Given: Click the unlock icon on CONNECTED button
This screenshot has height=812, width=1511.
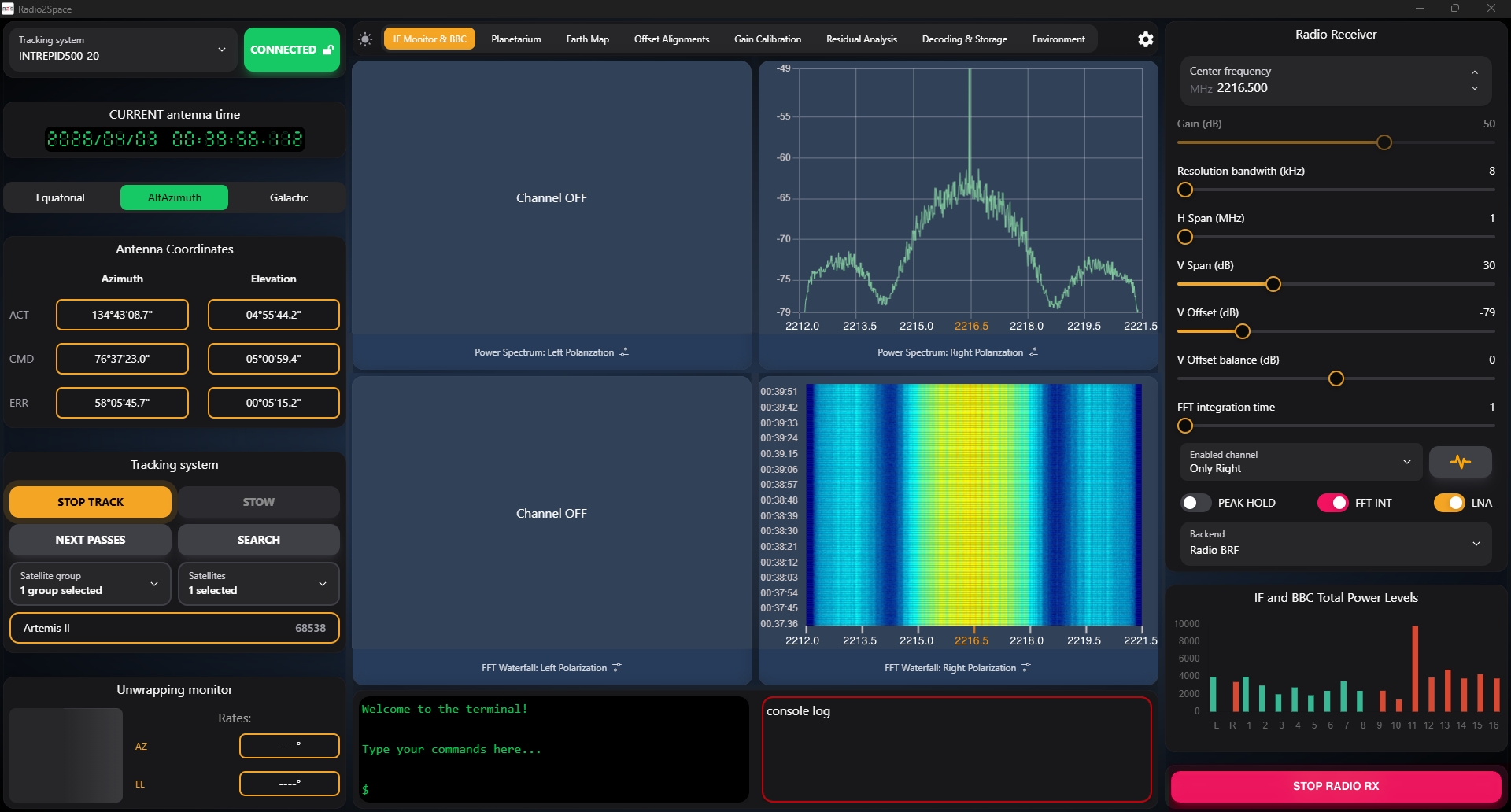Looking at the screenshot, I should tap(328, 50).
